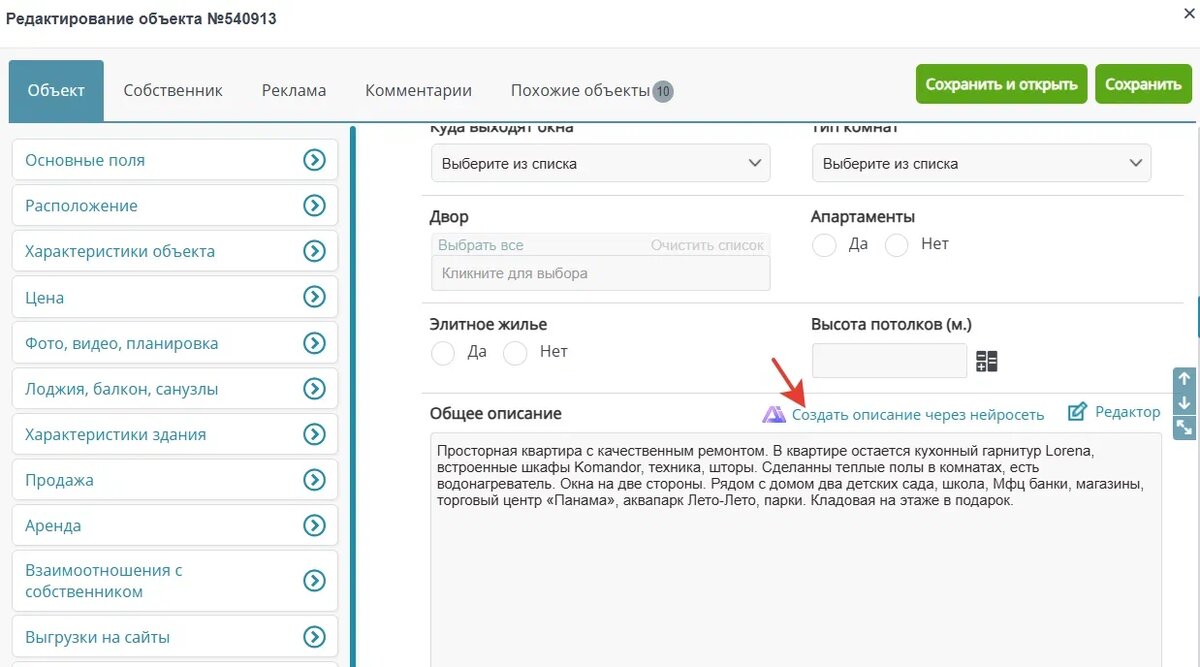
Task: Click the Сохранить button
Action: point(1143,84)
